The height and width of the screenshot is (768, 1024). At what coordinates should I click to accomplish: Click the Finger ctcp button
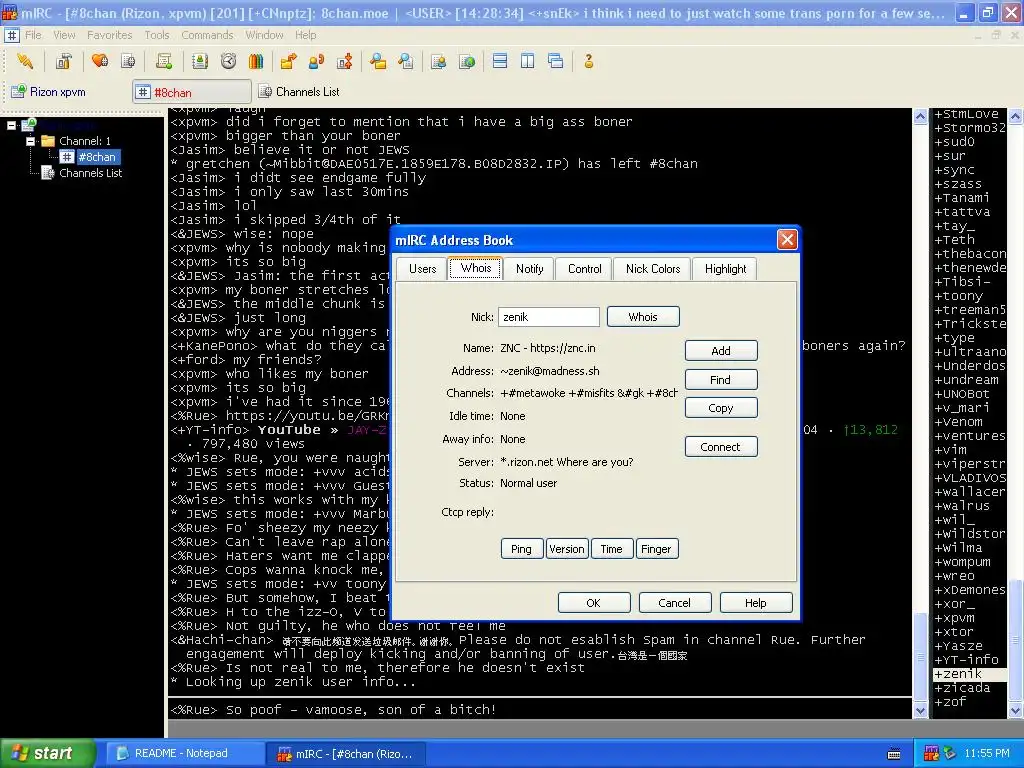(656, 549)
